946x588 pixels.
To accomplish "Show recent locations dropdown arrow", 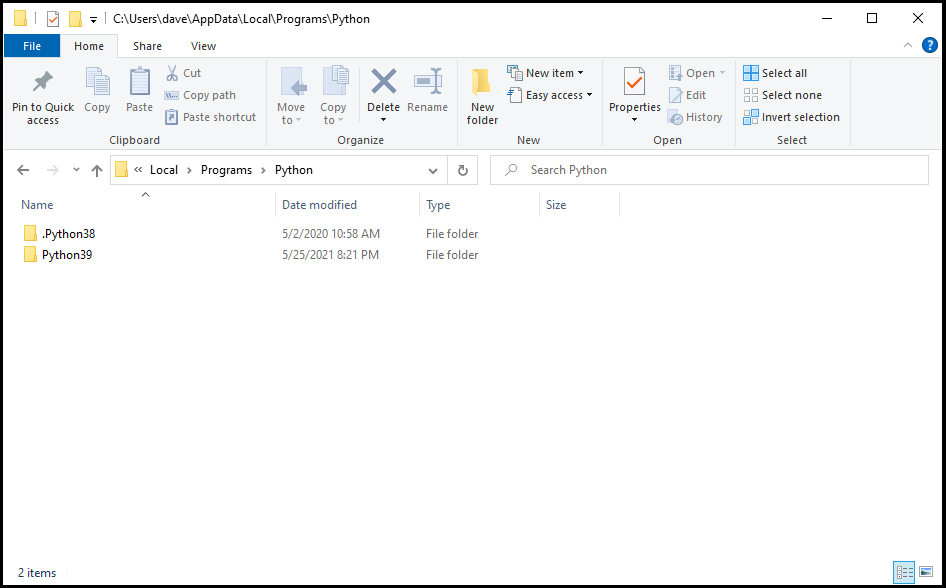I will 76,170.
